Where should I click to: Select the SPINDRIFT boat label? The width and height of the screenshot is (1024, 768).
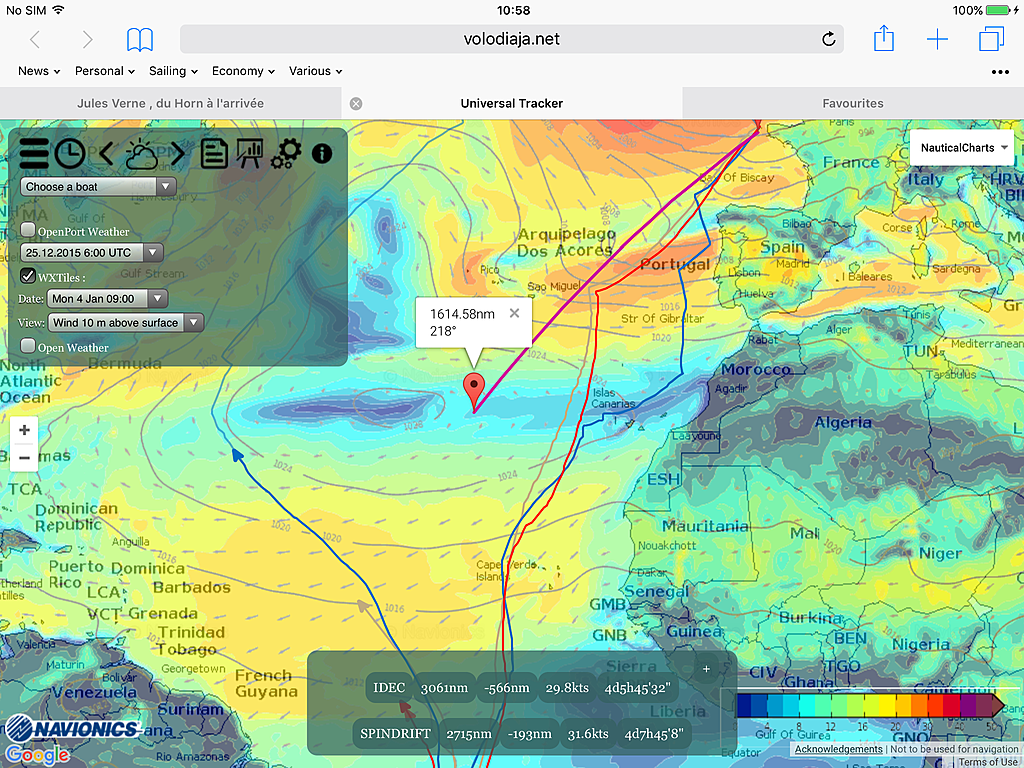395,734
